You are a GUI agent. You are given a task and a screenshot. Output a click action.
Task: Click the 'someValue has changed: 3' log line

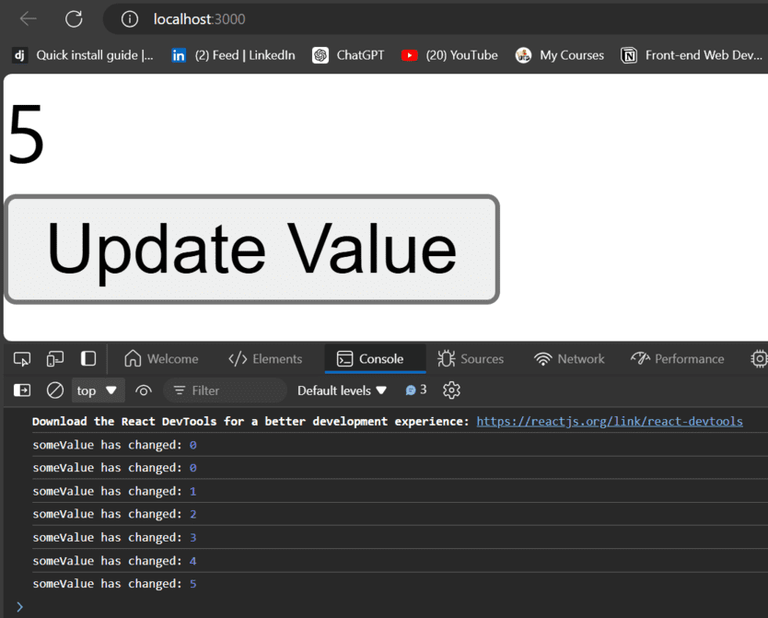coord(114,538)
